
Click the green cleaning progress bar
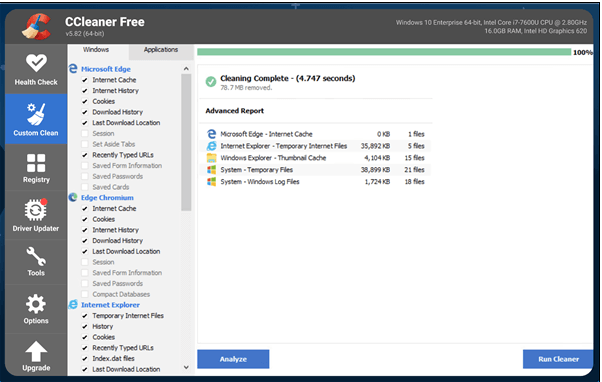384,52
